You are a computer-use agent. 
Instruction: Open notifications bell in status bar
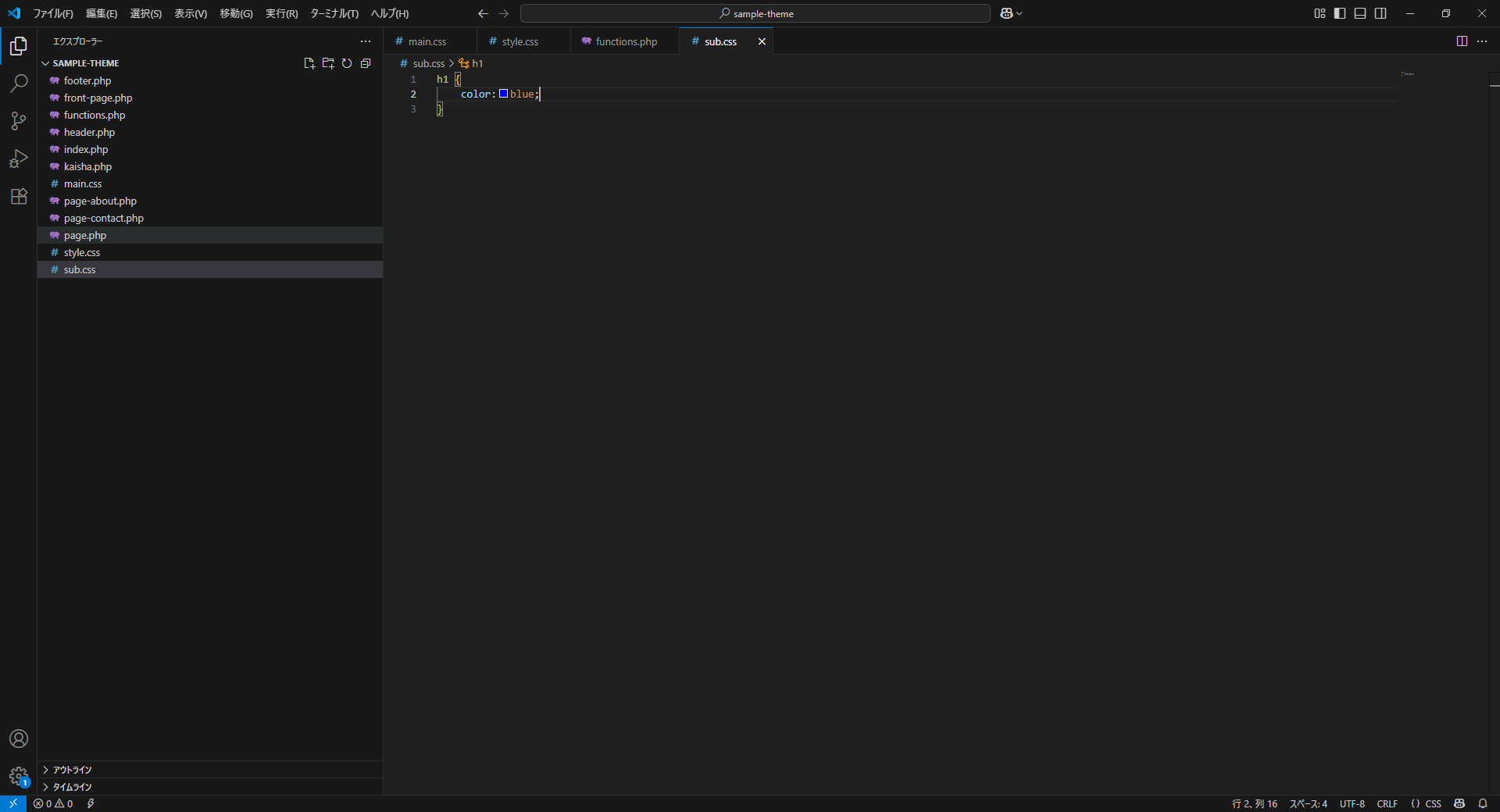(x=1483, y=803)
